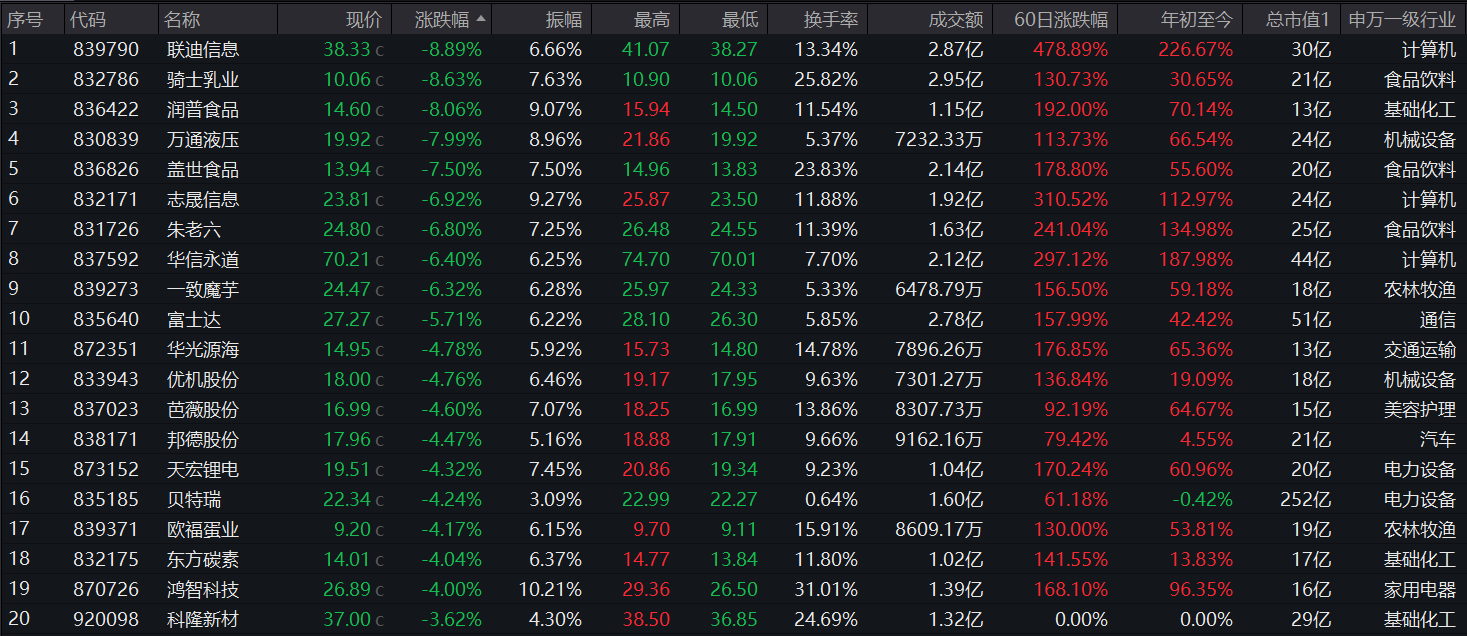The image size is (1467, 636).
Task: Select the 7232.33万 turnover value for 万通液压
Action: 939,139
